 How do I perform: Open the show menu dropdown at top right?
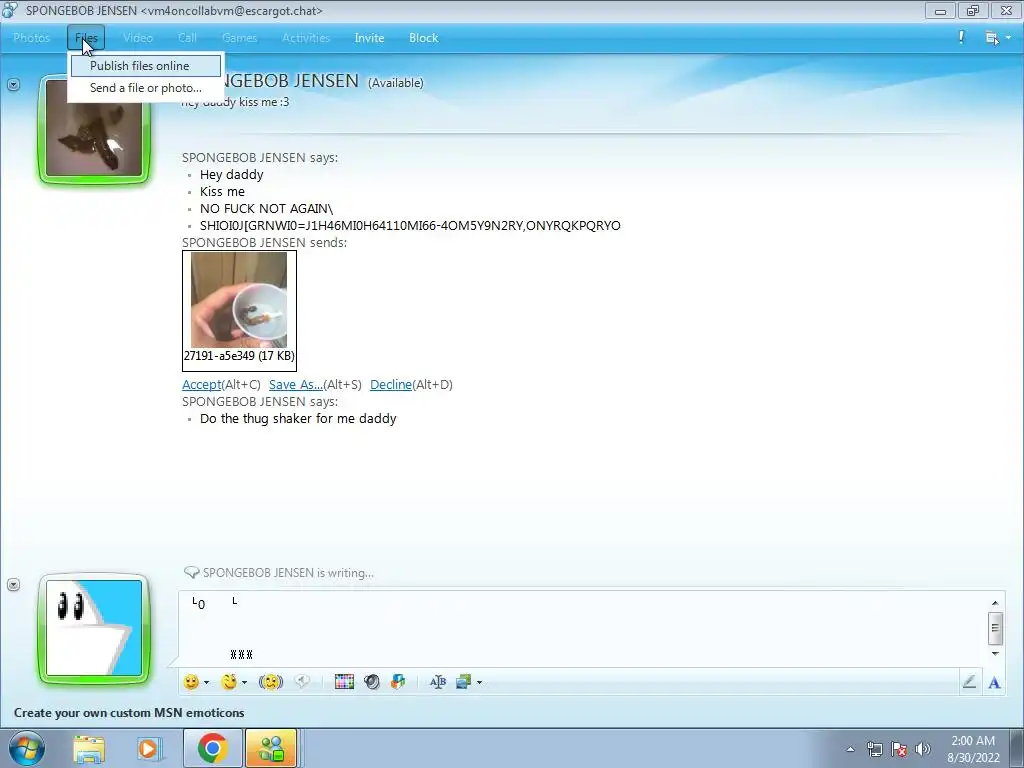(x=998, y=38)
